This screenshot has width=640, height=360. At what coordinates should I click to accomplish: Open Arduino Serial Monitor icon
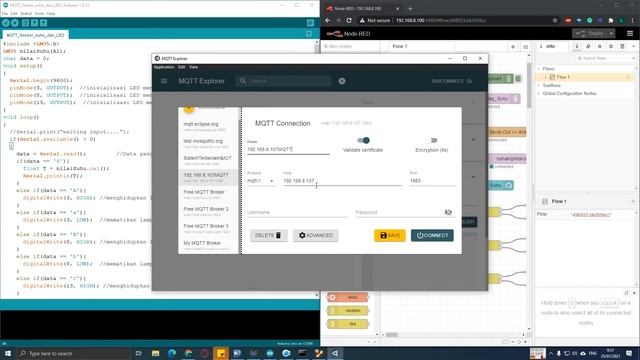[310, 23]
